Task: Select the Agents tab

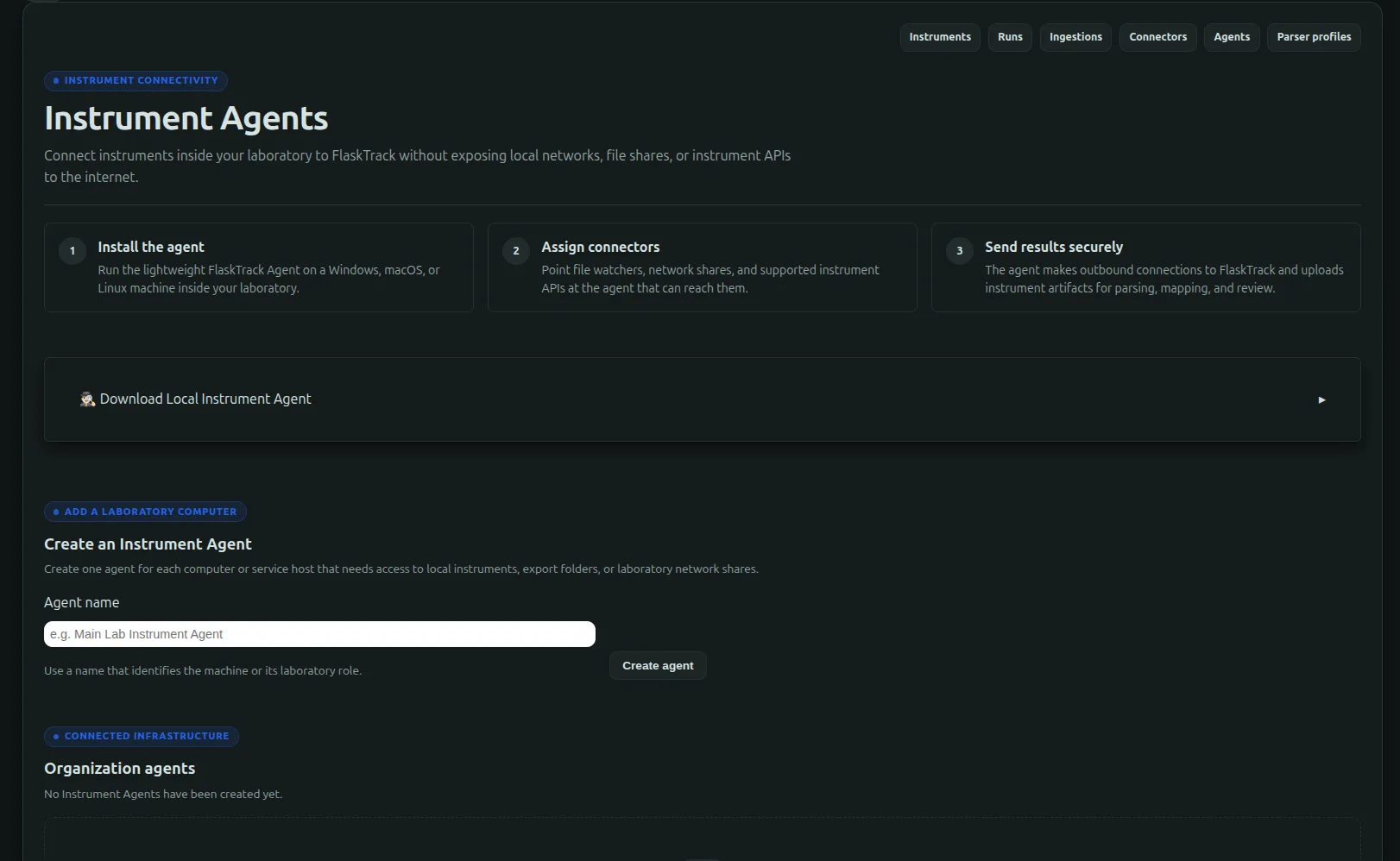Action: coord(1232,37)
